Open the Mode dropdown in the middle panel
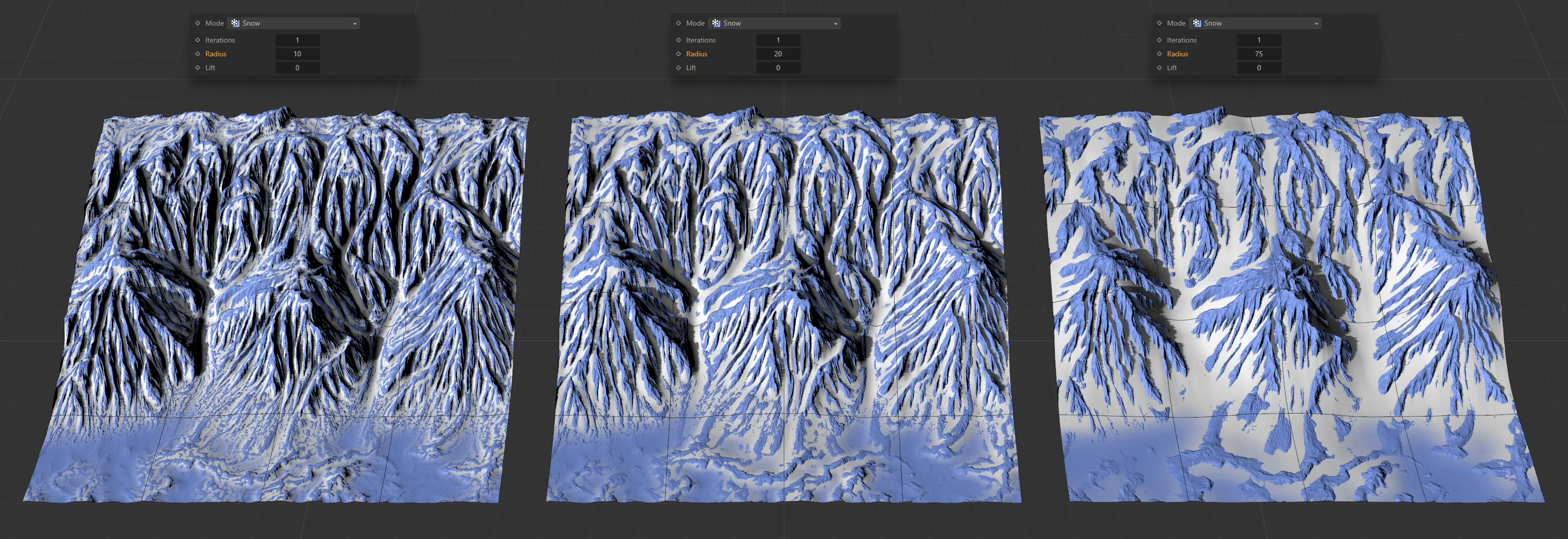1568x539 pixels. pos(836,23)
